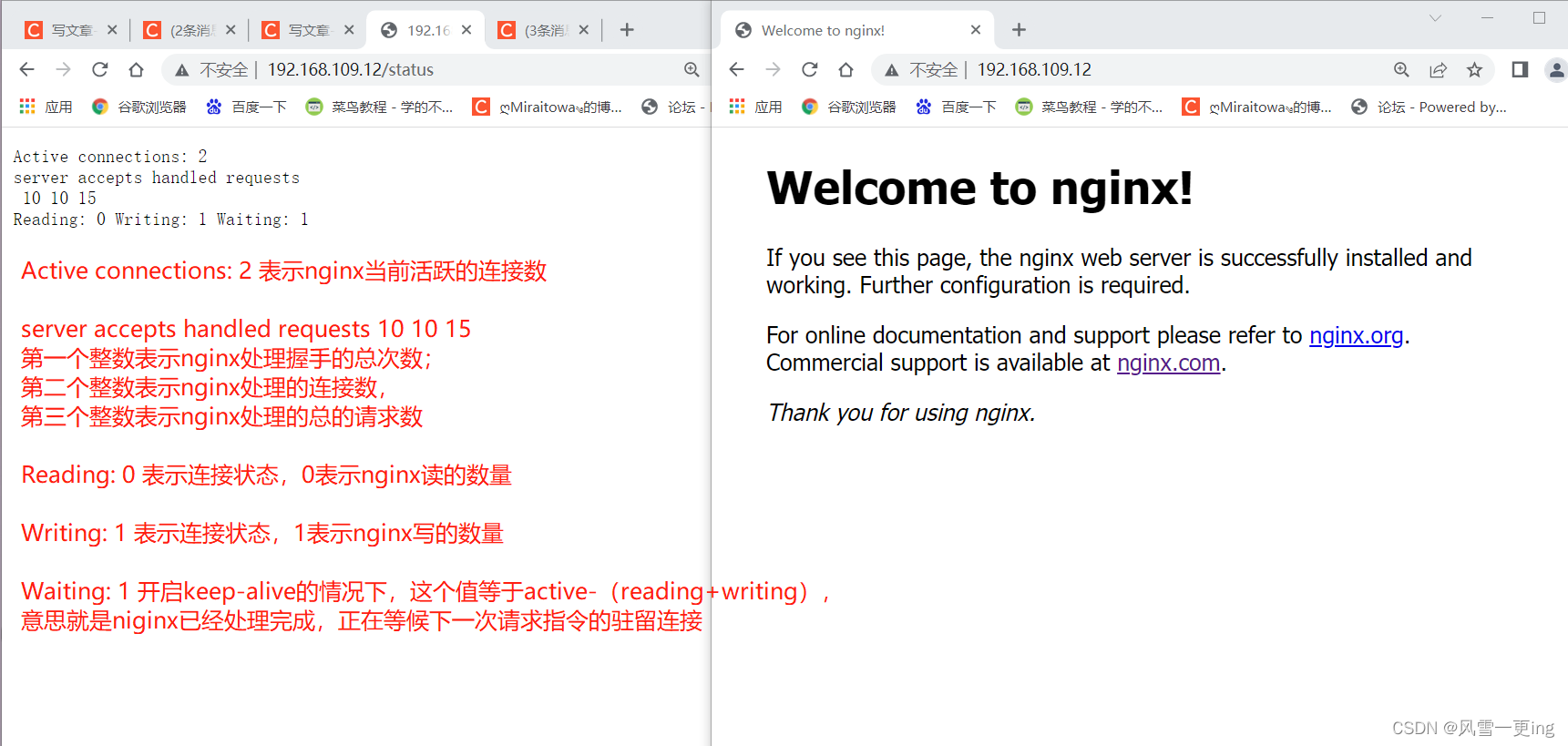Click the 'Active connections: 2' status line
Image resolution: width=1568 pixels, height=746 pixels.
tap(110, 157)
